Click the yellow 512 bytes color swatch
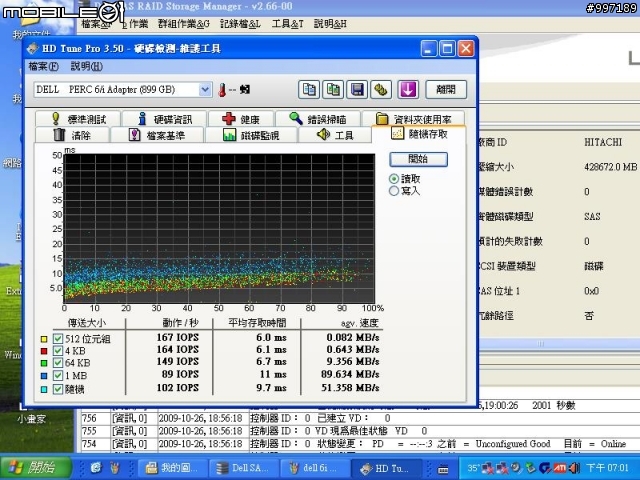The image size is (640, 480). [44, 339]
